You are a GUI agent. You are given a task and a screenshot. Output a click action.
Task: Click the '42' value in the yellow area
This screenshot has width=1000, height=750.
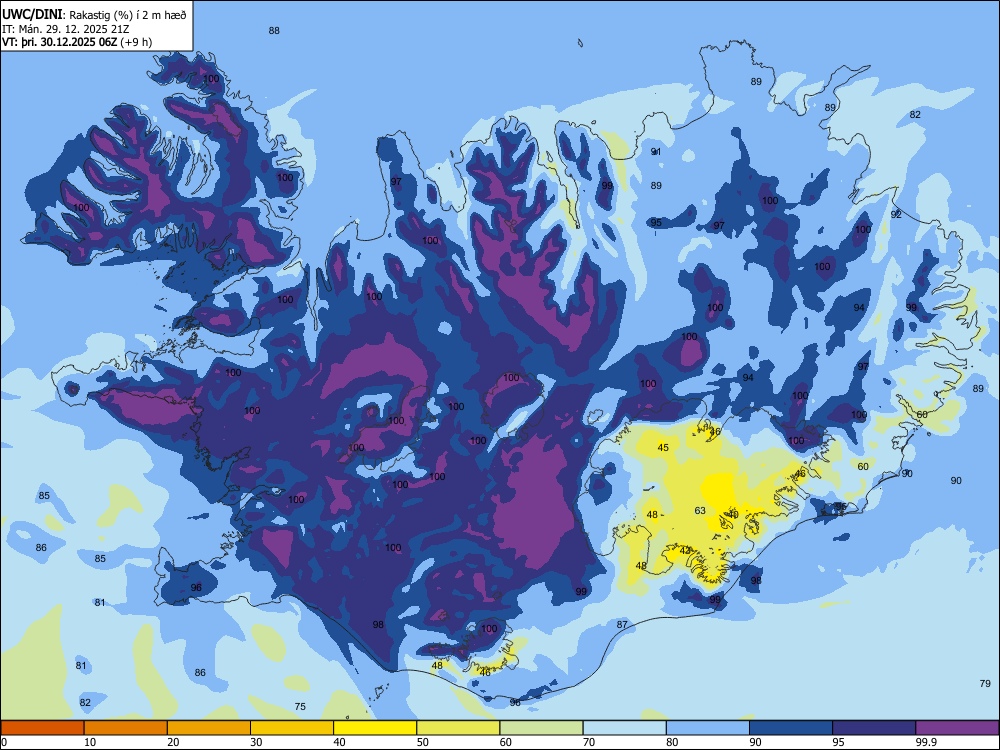pos(686,550)
